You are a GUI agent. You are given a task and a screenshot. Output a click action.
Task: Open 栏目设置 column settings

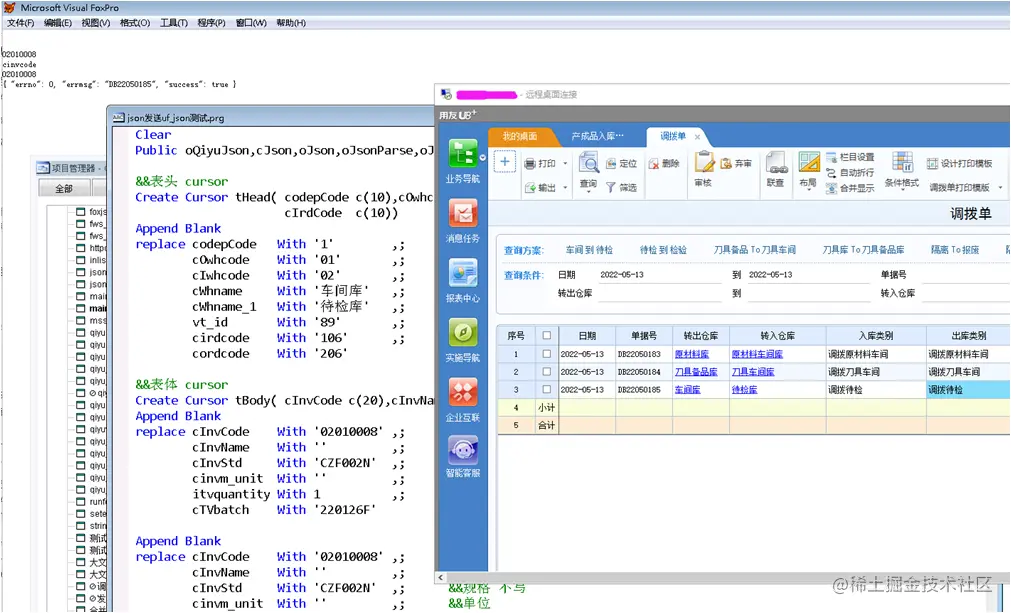pyautogui.click(x=850, y=157)
